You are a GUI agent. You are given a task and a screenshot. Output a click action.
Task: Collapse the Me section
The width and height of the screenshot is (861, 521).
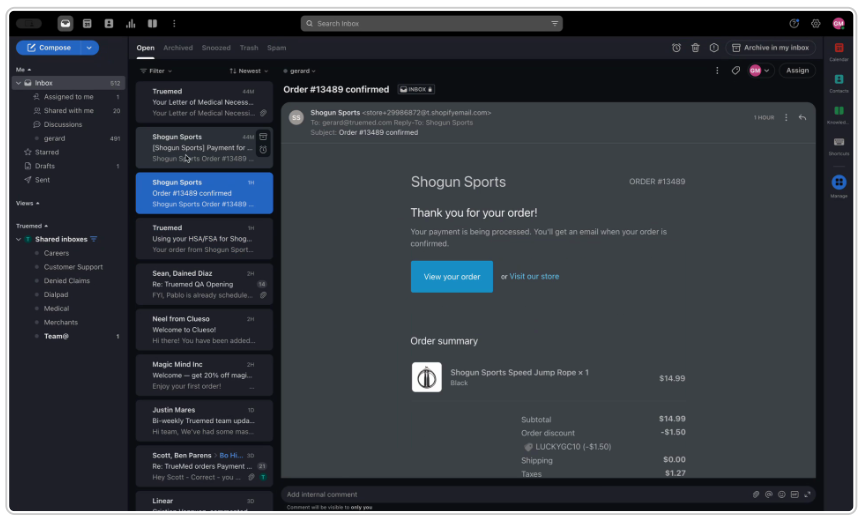pyautogui.click(x=23, y=70)
